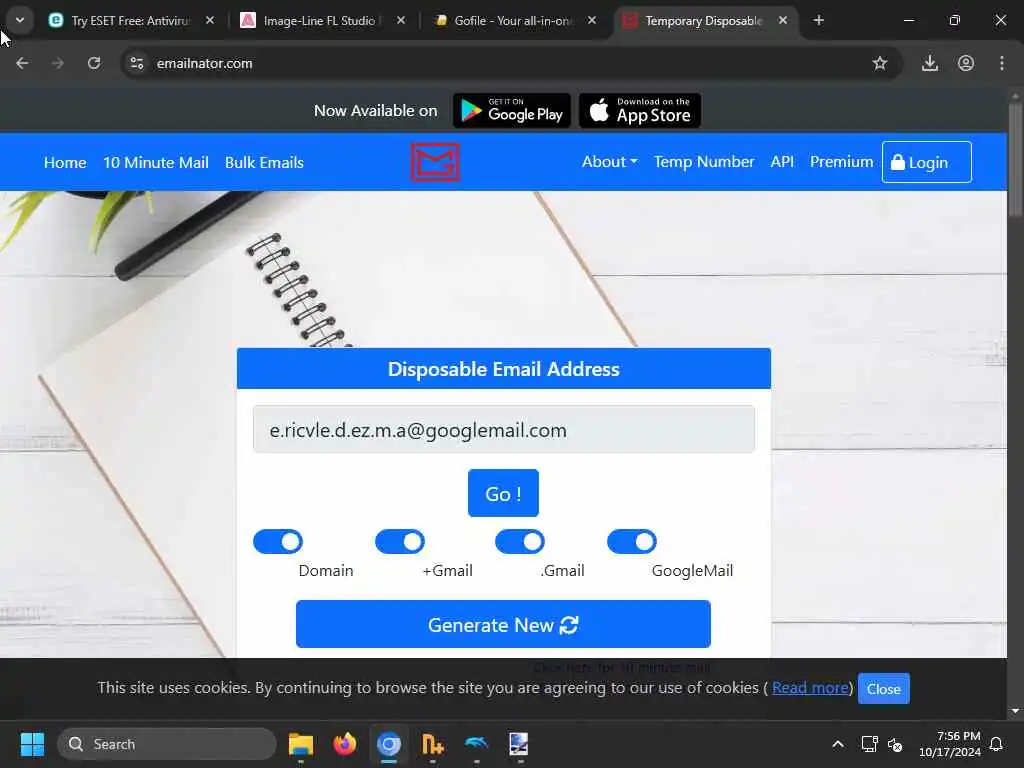Expand the About dropdown menu
1024x768 pixels.
click(x=609, y=162)
